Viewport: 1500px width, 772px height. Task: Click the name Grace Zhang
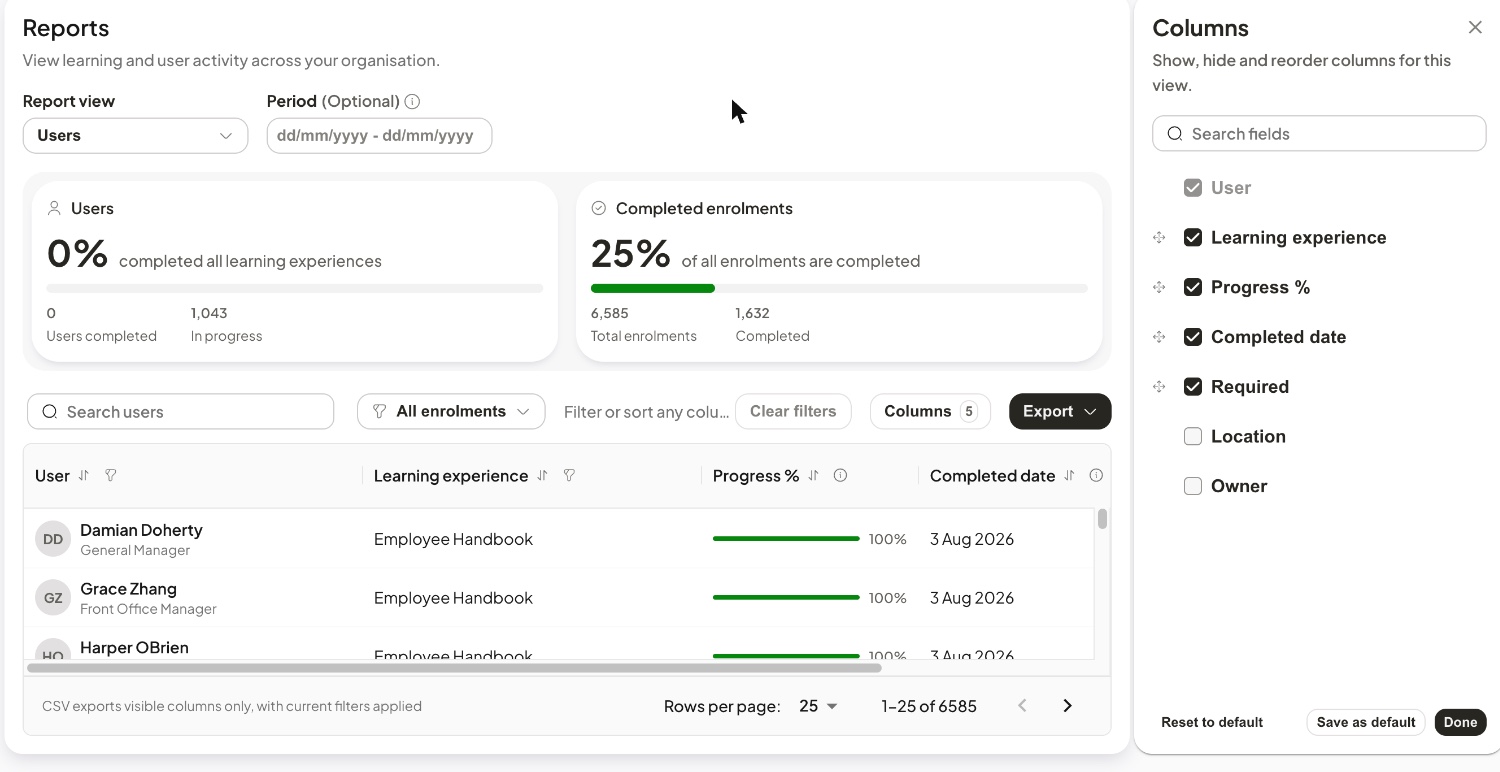pos(128,589)
